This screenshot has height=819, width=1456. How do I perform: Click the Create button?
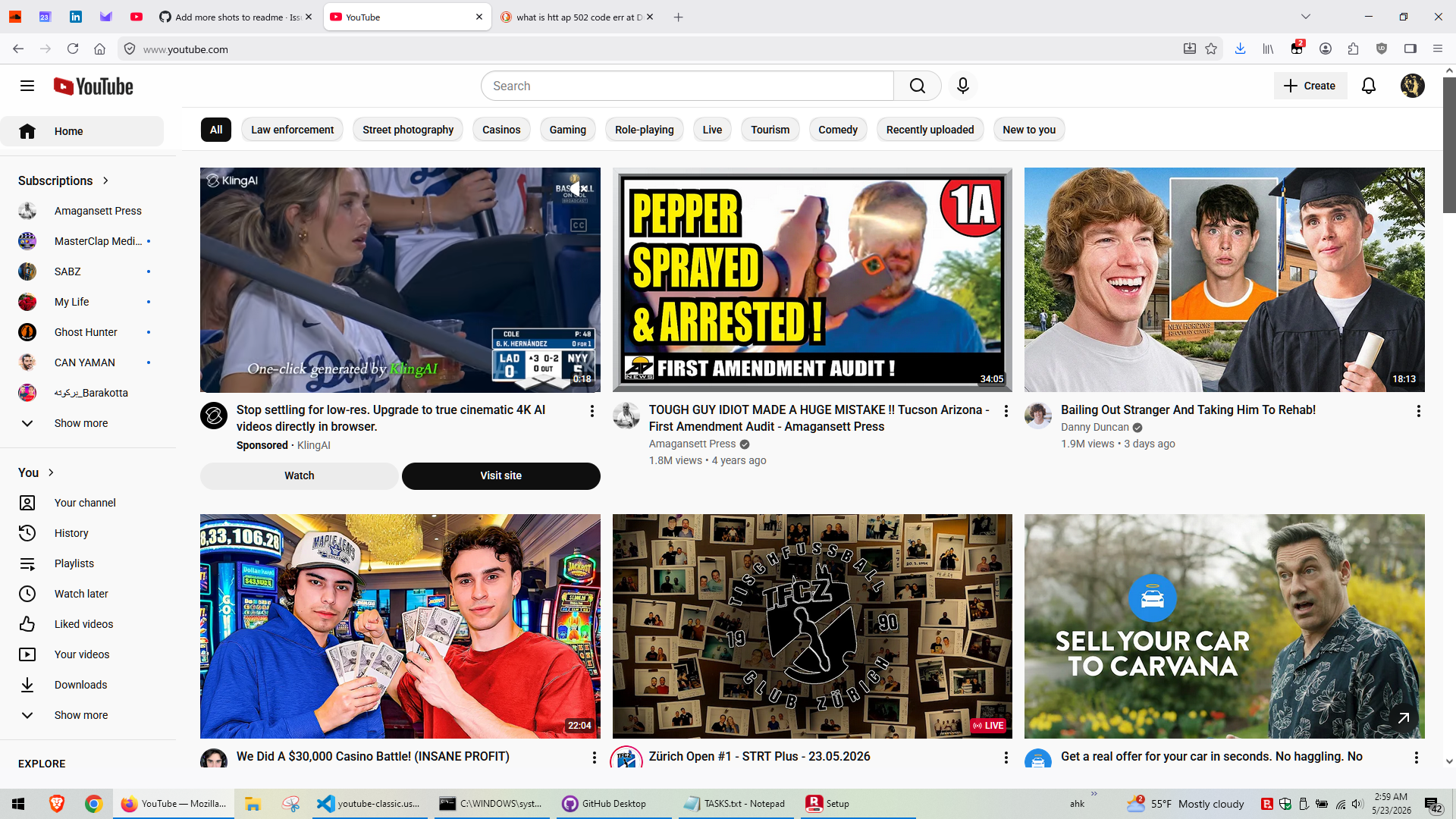[1310, 86]
